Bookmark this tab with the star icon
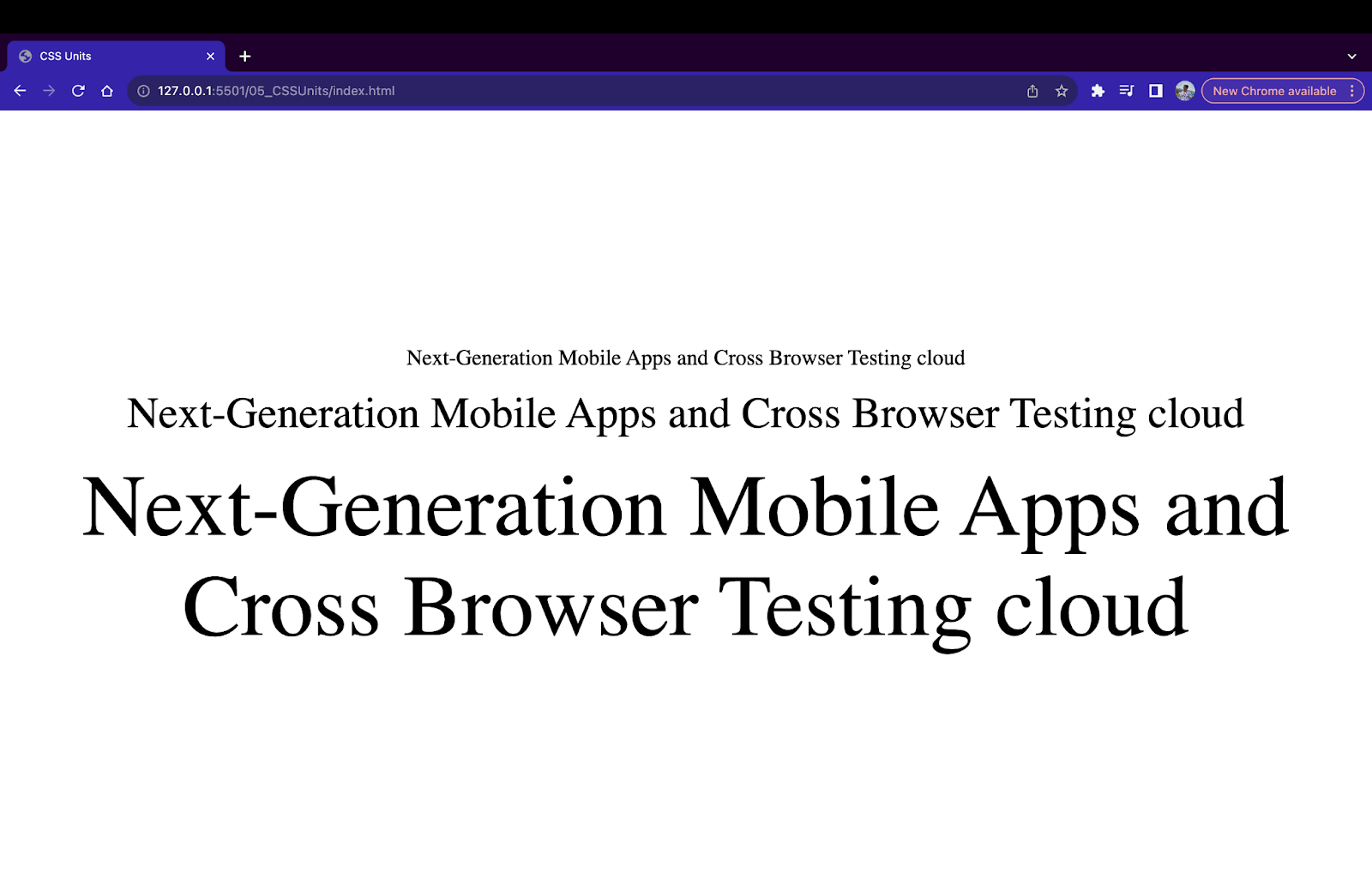1372x891 pixels. click(x=1062, y=91)
